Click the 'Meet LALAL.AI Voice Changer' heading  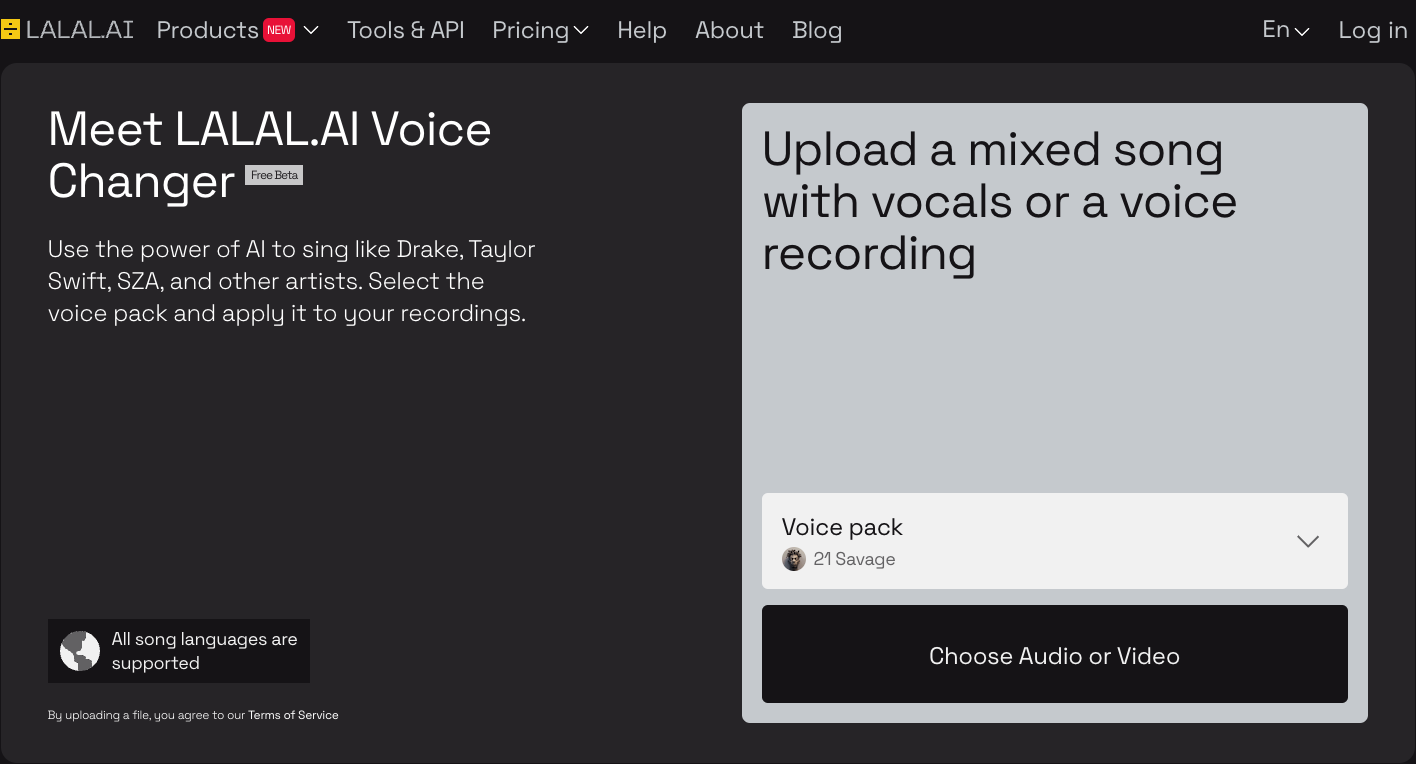pos(270,155)
